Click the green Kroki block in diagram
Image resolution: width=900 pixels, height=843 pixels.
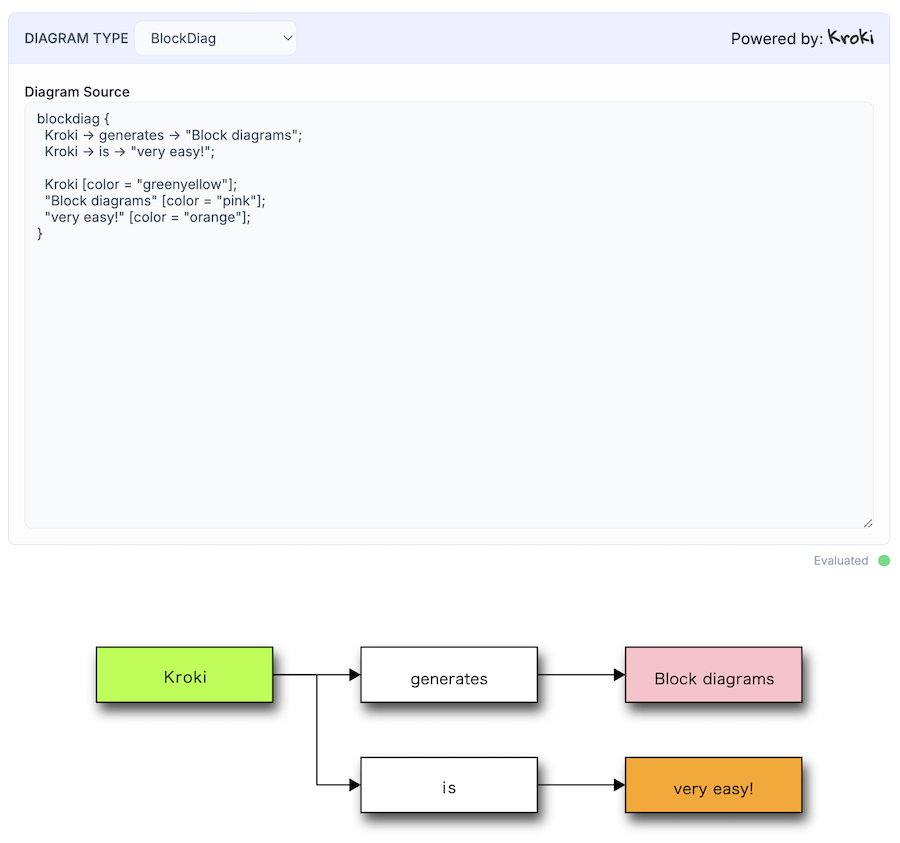185,675
